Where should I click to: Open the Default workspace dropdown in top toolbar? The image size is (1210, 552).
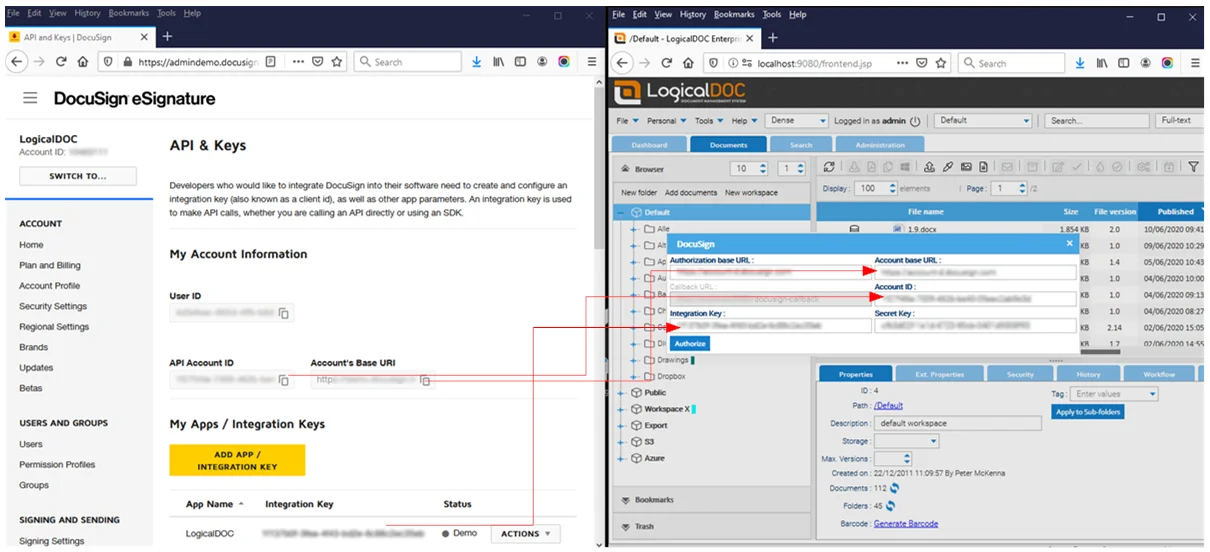pyautogui.click(x=983, y=121)
